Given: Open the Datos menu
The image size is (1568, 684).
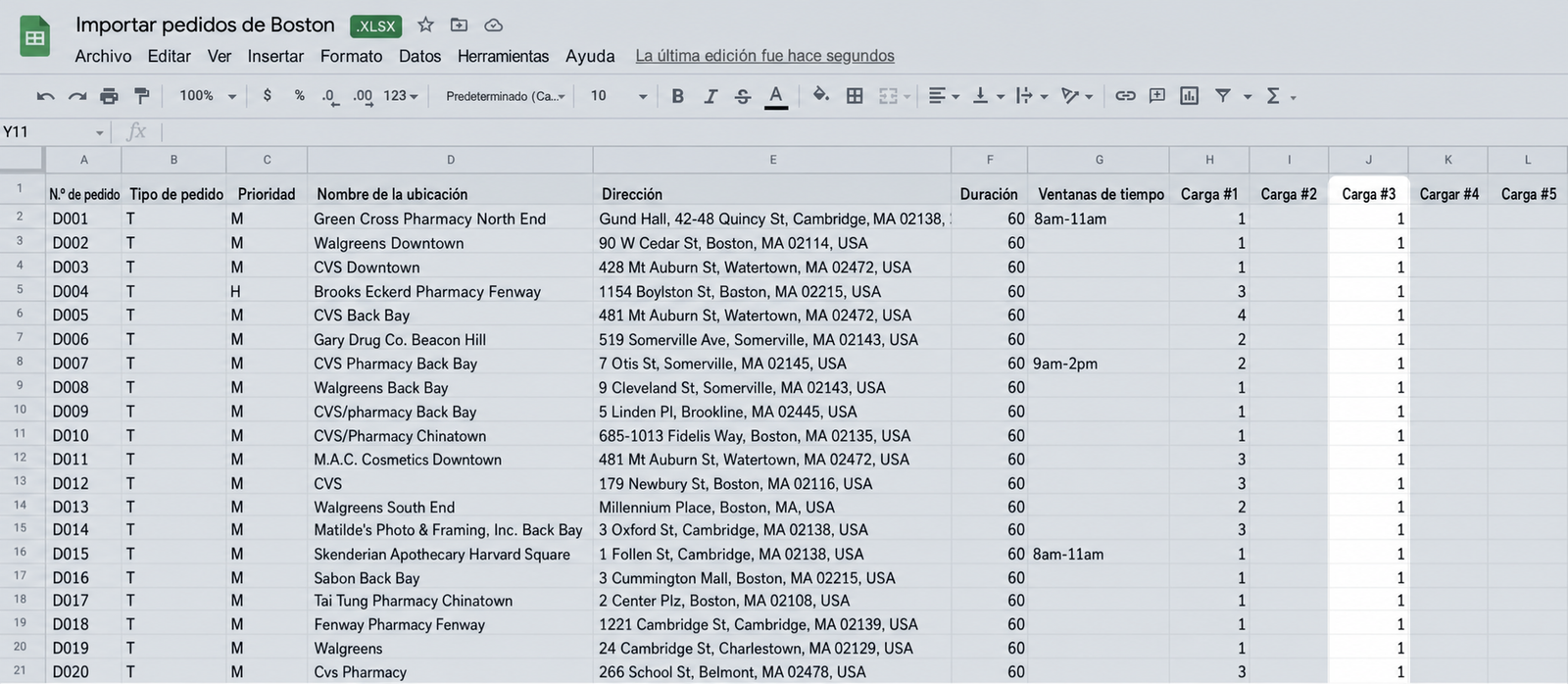Looking at the screenshot, I should [419, 56].
